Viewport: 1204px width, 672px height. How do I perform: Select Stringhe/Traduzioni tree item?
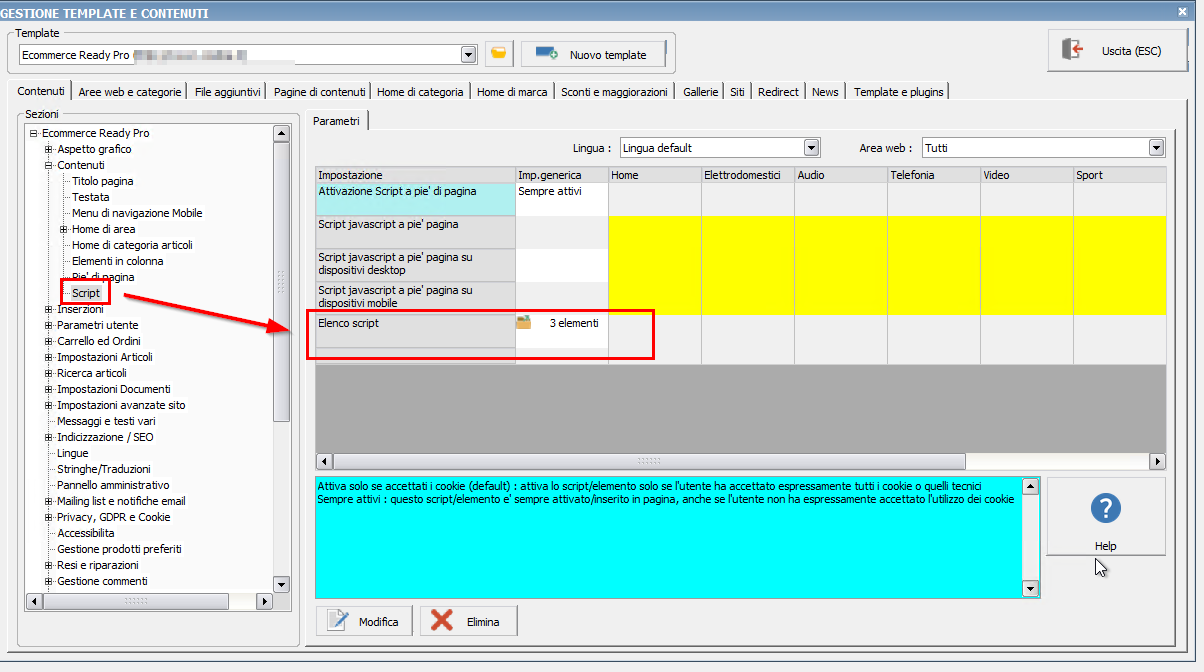(x=103, y=469)
